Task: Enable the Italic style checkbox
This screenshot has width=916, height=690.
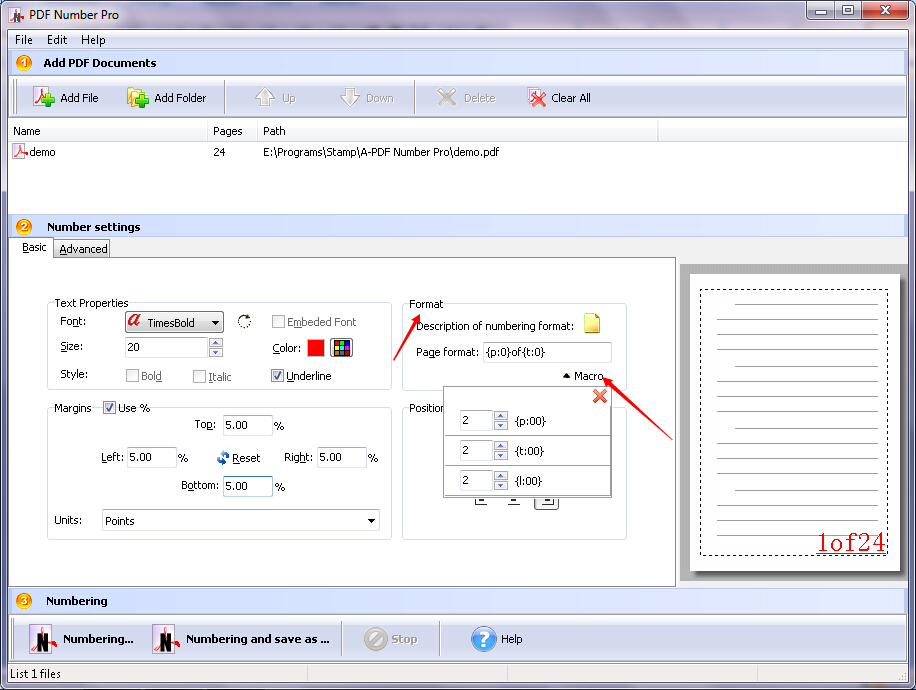Action: click(199, 376)
